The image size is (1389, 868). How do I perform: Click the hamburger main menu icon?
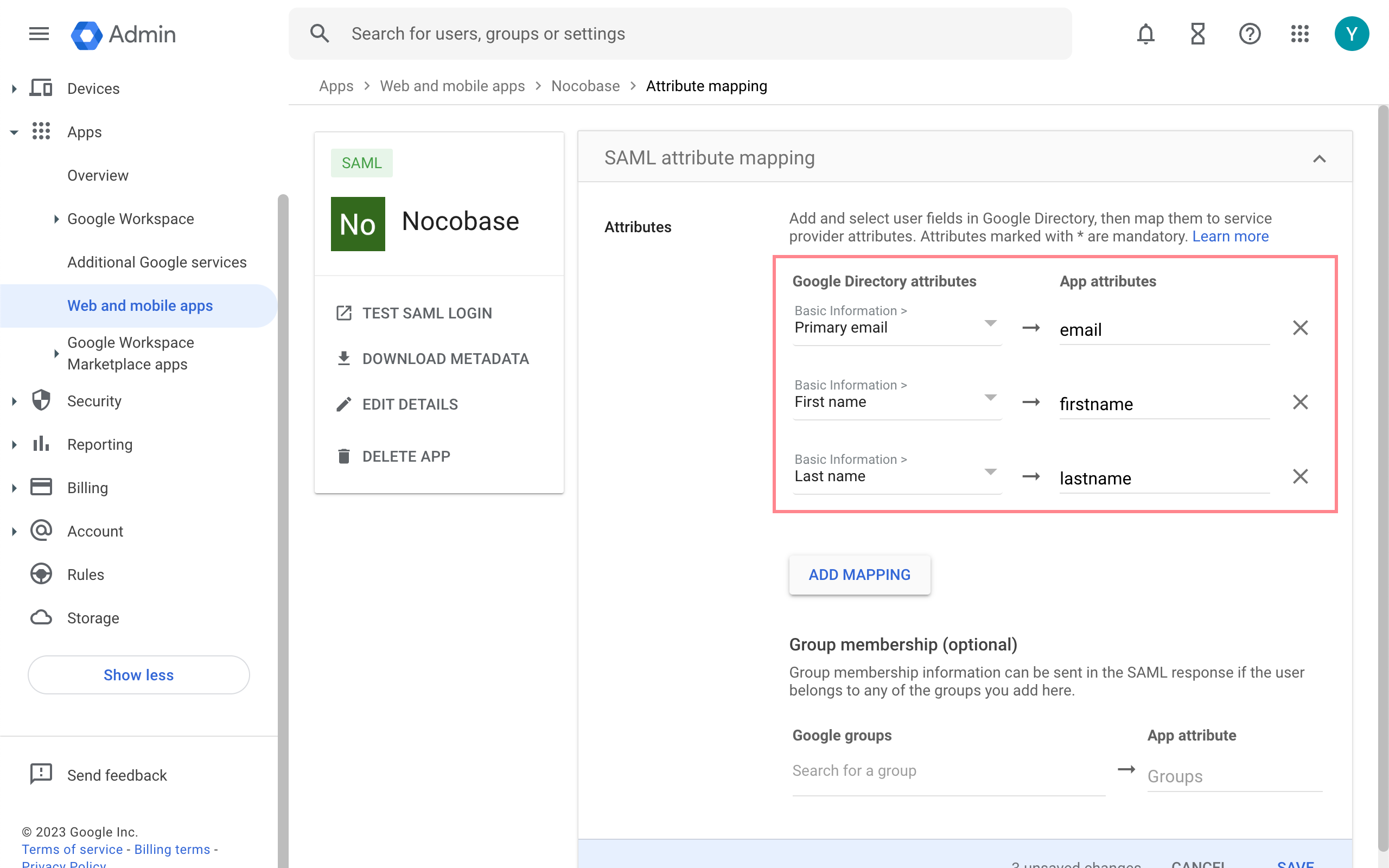[x=39, y=34]
